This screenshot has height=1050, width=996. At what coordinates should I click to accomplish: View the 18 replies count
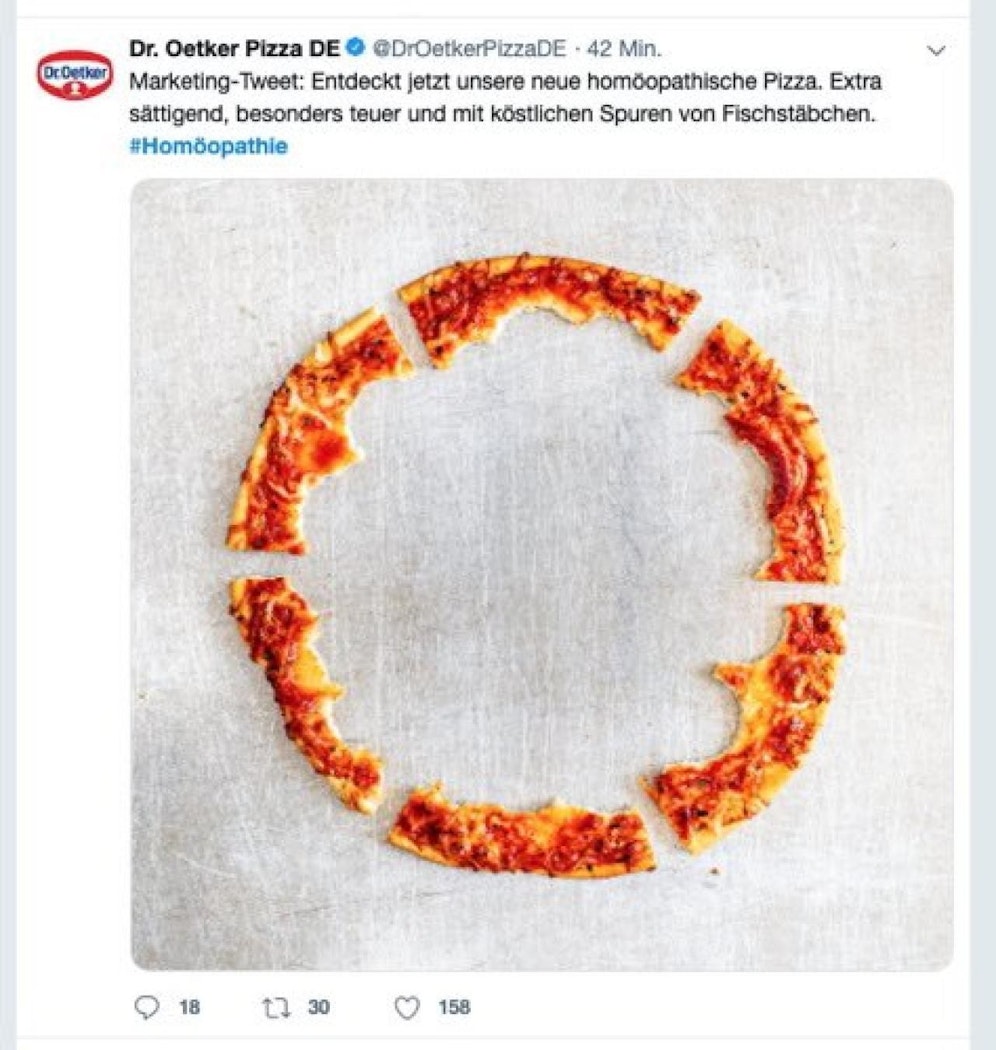tap(188, 1008)
